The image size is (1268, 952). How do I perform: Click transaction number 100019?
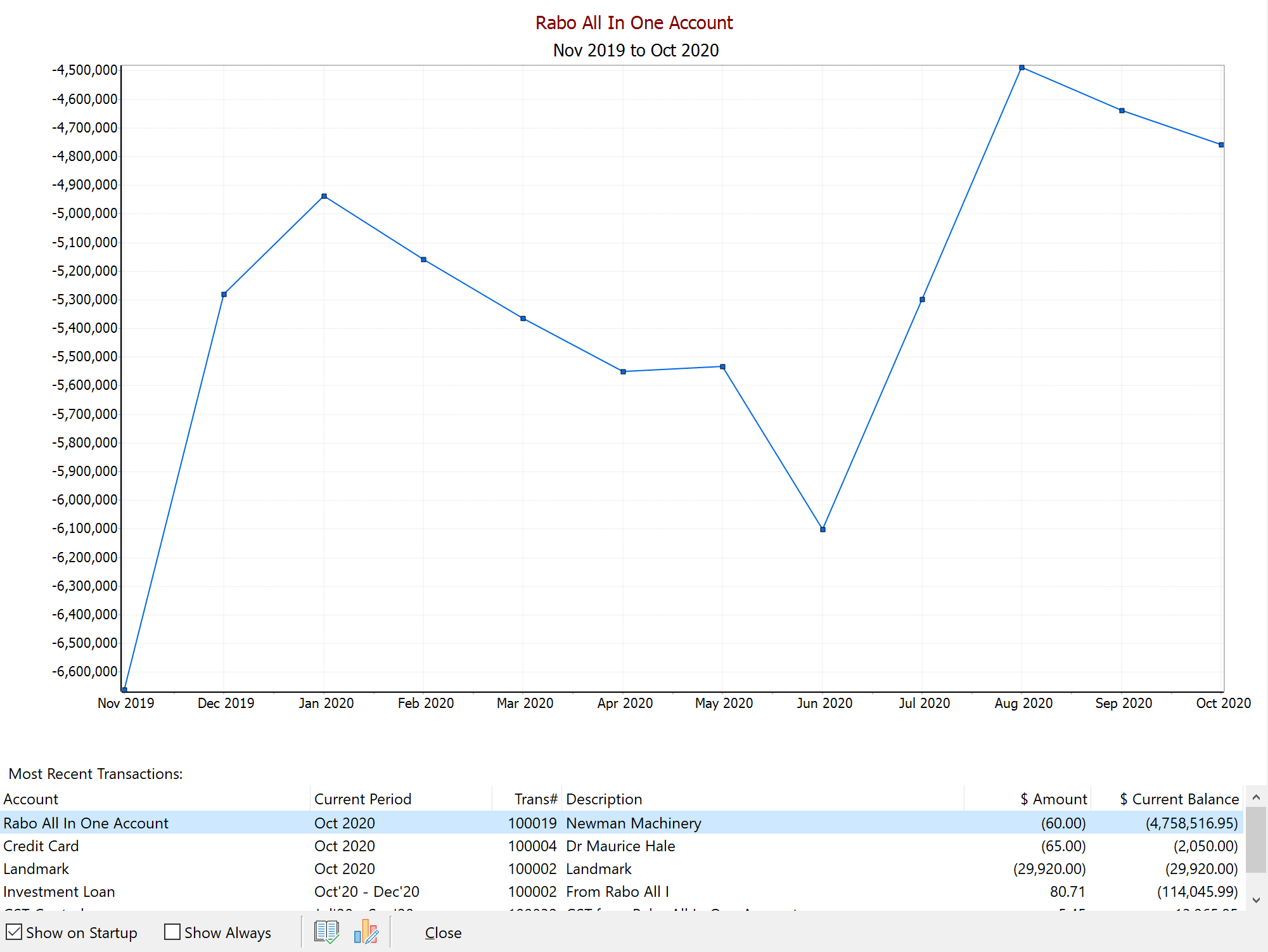coord(532,823)
